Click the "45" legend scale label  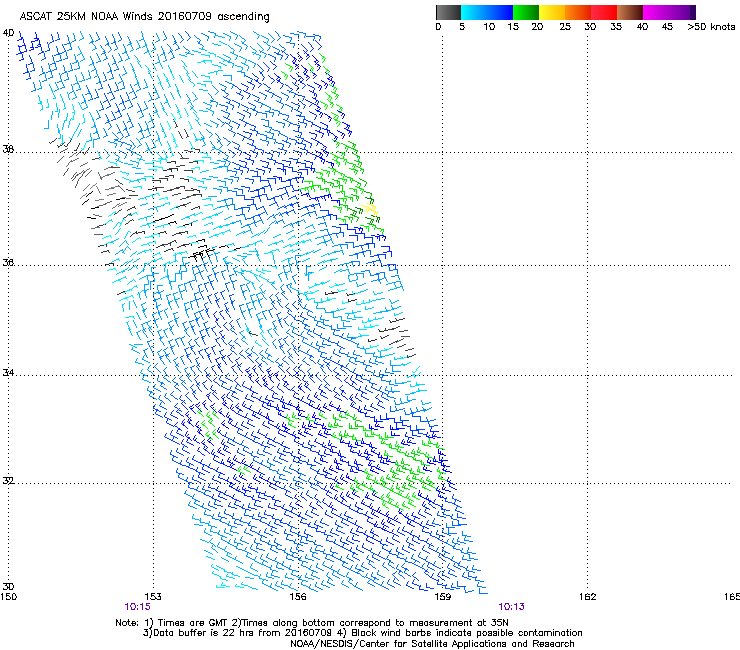[x=667, y=27]
